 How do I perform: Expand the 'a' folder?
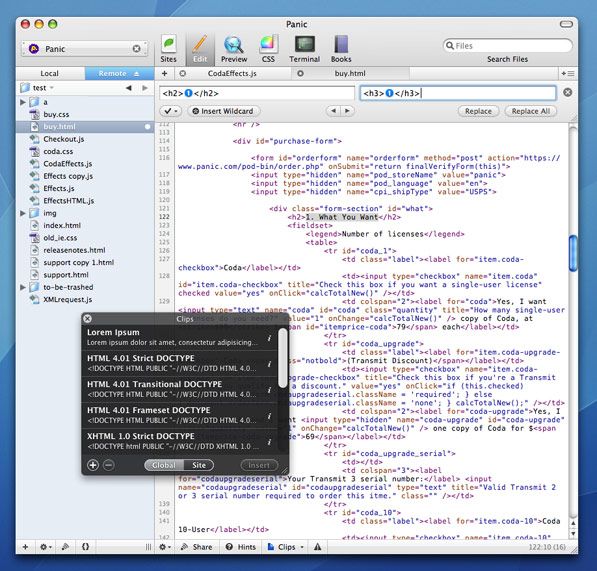click(x=23, y=102)
